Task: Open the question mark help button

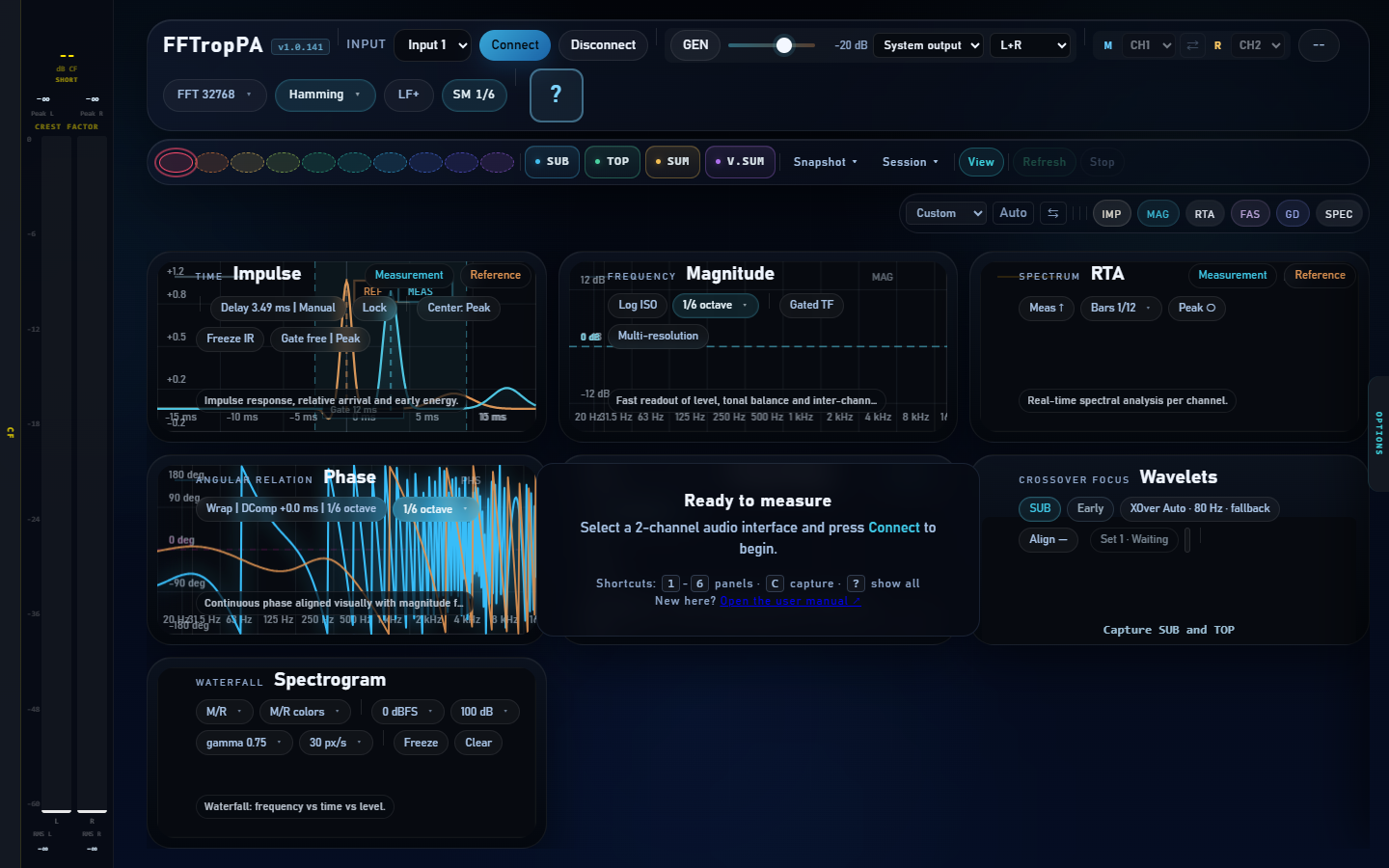Action: coord(557,95)
